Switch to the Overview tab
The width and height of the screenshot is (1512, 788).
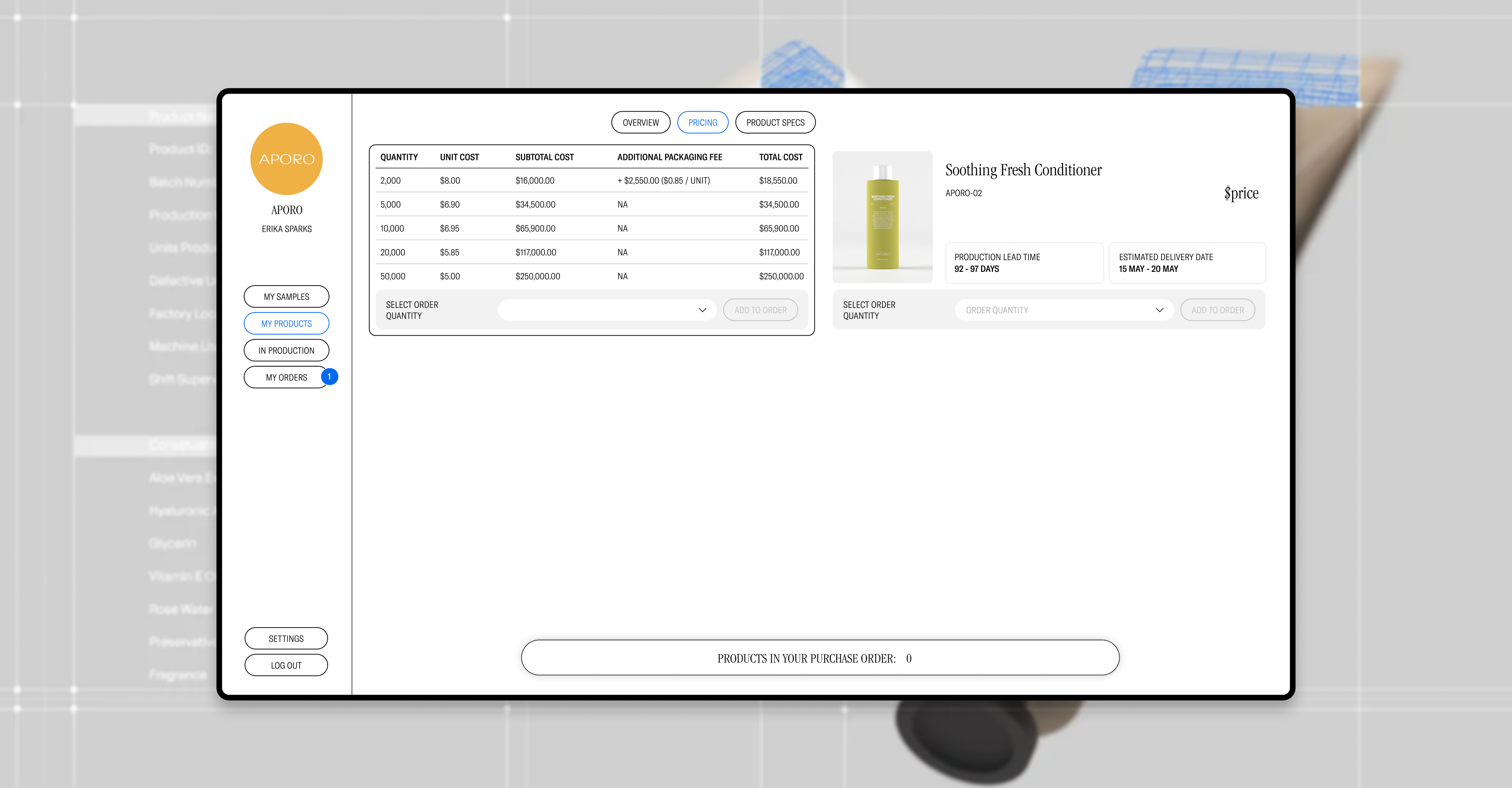tap(640, 122)
